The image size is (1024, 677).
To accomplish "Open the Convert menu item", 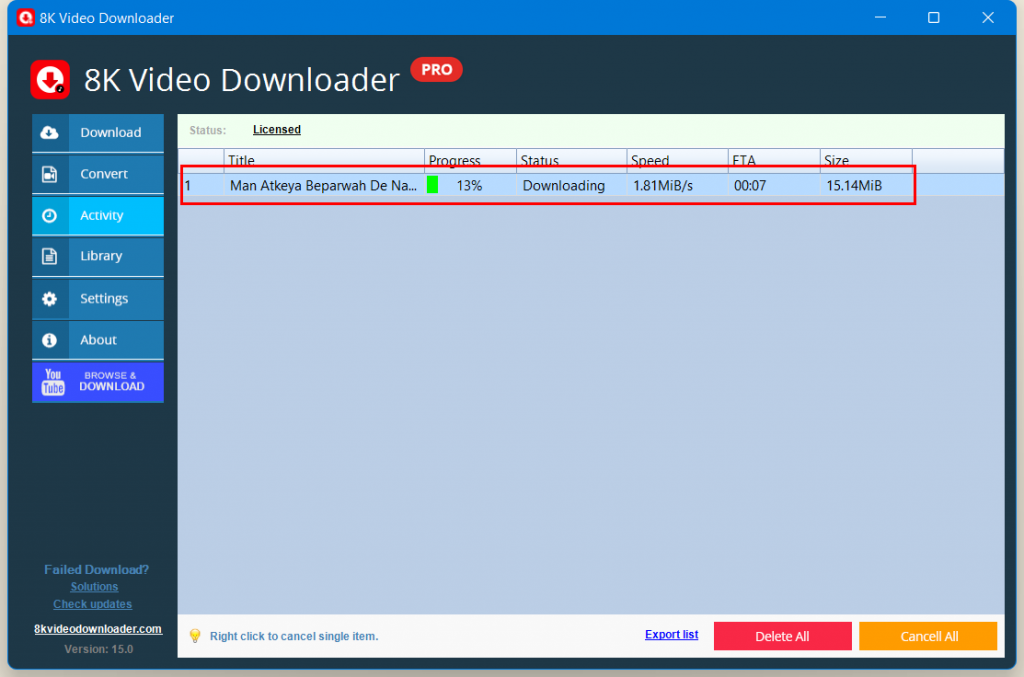I will pyautogui.click(x=98, y=174).
